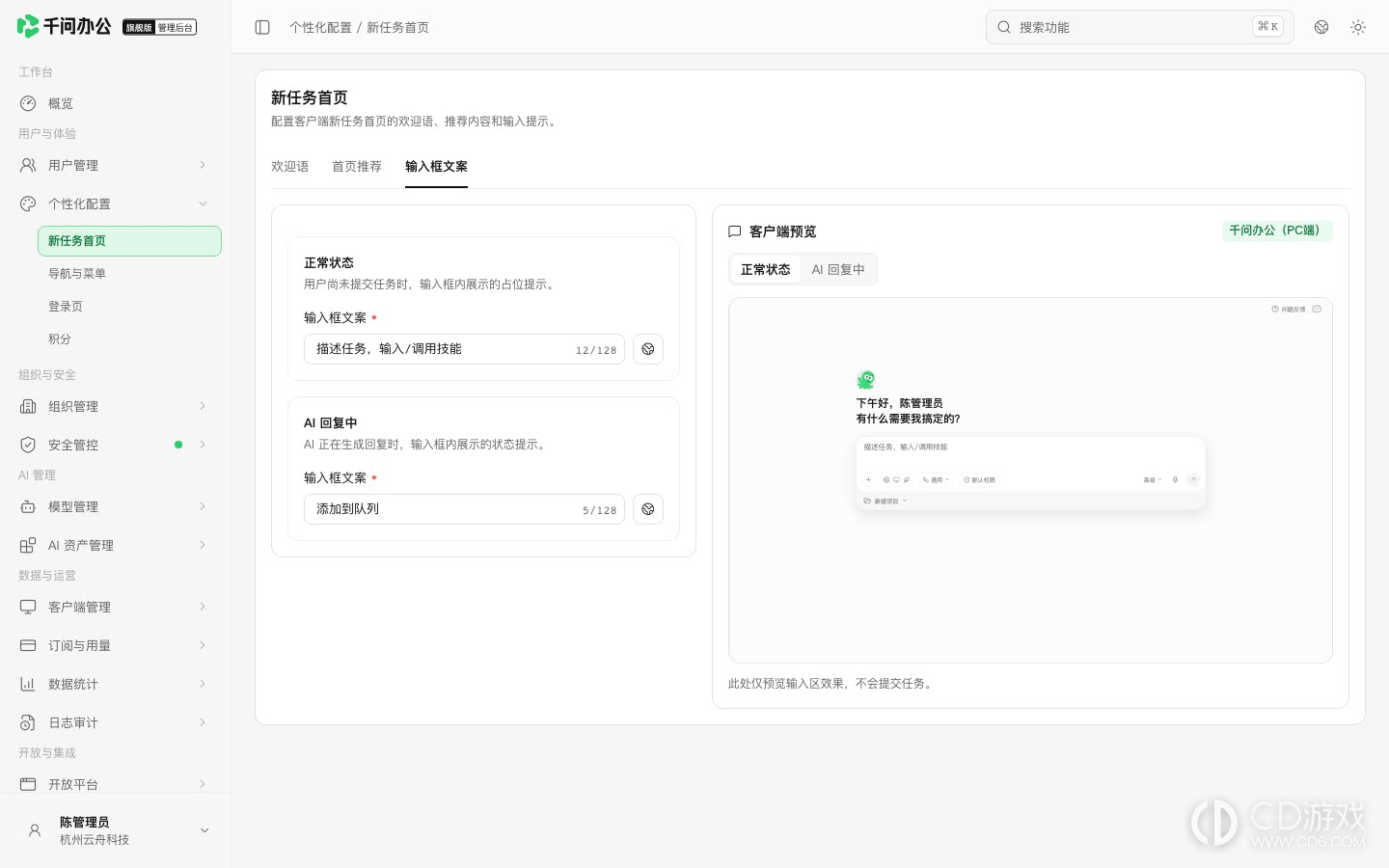Click the mascot avatar in the preview
1389x868 pixels.
pyautogui.click(x=866, y=380)
